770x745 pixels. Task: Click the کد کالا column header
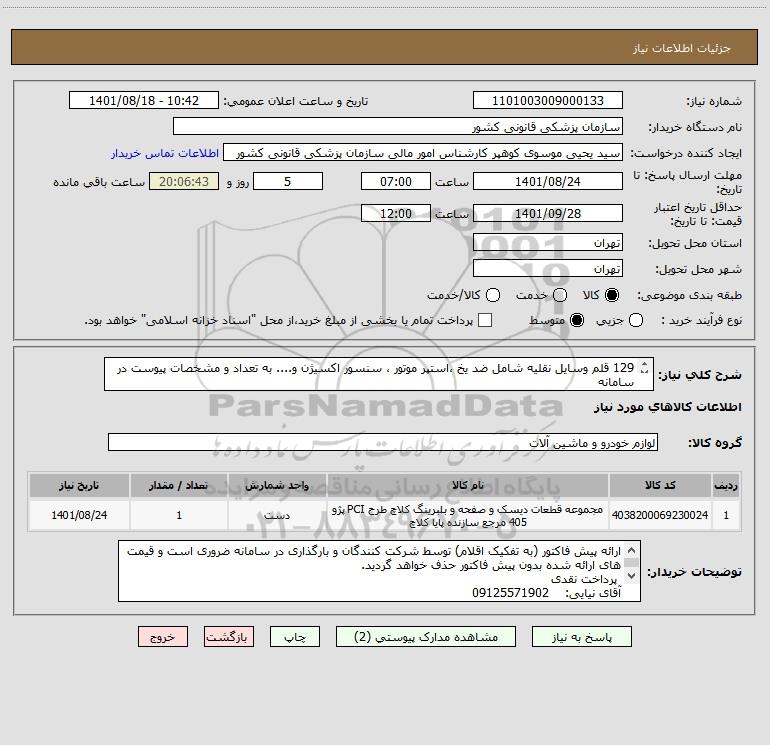coord(660,486)
